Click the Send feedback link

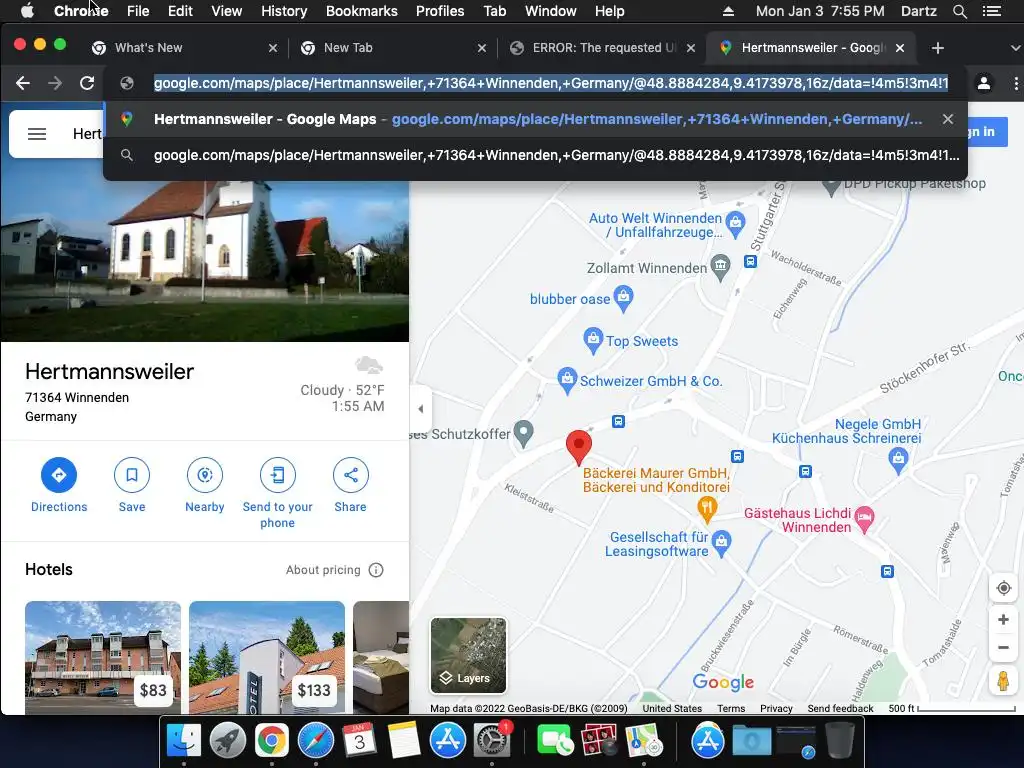[x=840, y=709]
